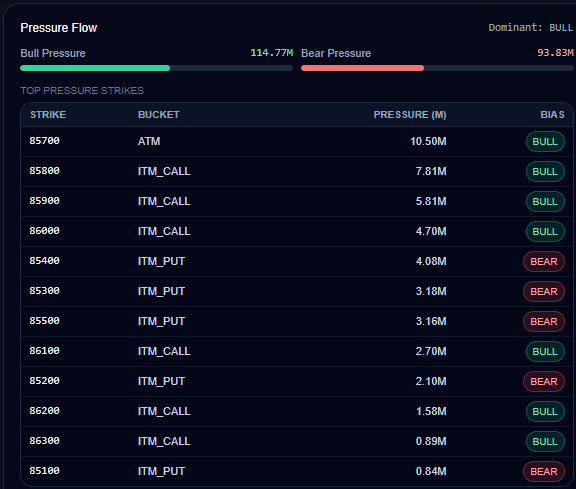This screenshot has width=576, height=489.
Task: Click the ATM bucket cell
Action: coord(149,141)
